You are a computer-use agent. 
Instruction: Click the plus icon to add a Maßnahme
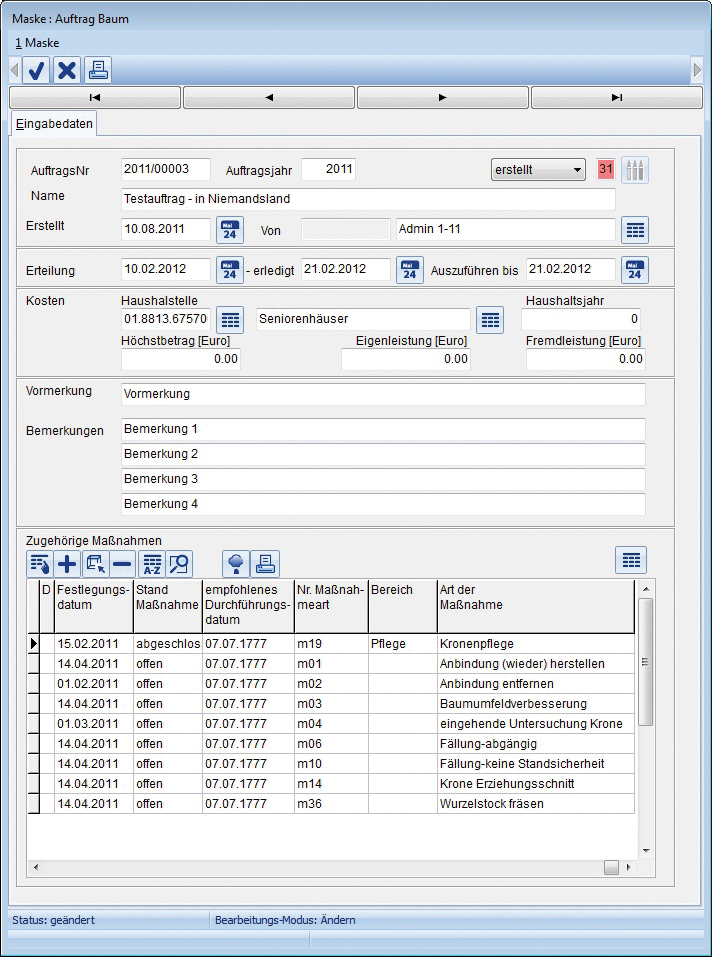67,564
